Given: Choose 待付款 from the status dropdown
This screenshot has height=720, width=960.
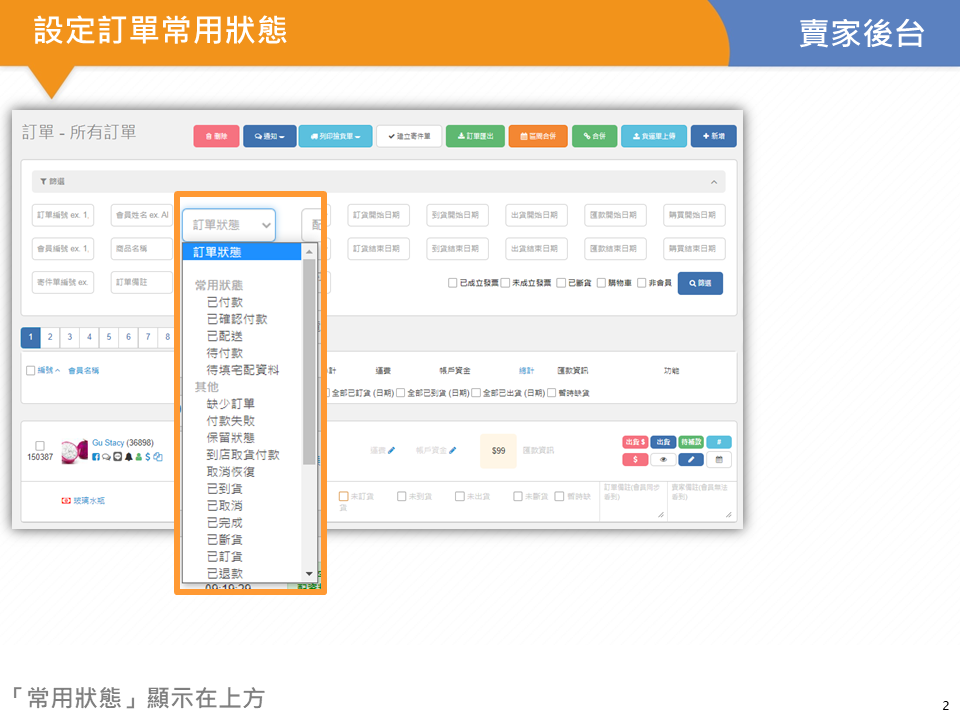Looking at the screenshot, I should point(224,353).
